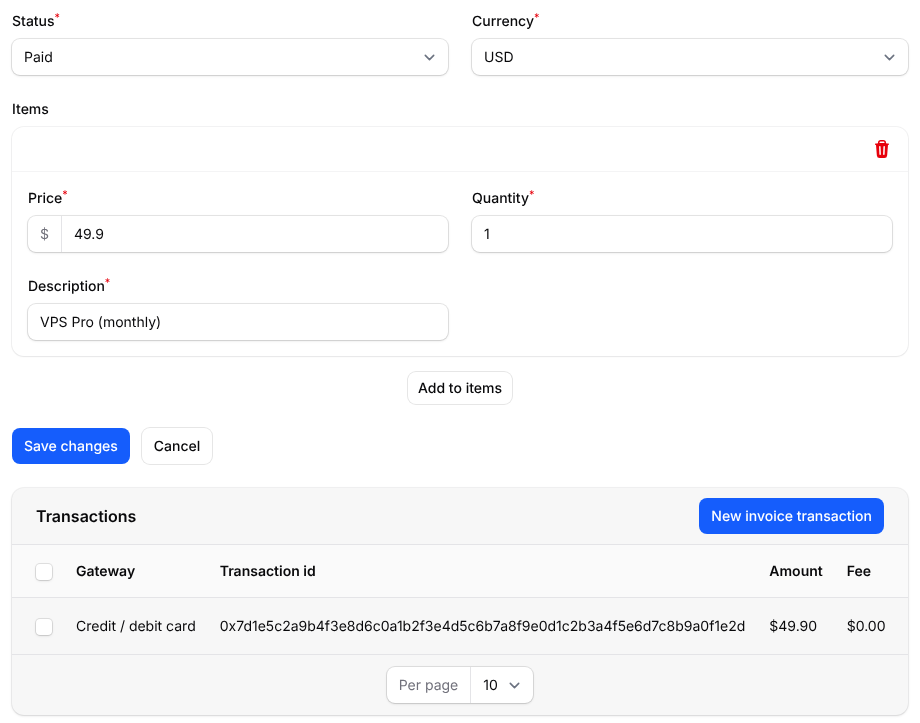Click the Add to items button
Screen dimensions: 920x723
click(460, 388)
